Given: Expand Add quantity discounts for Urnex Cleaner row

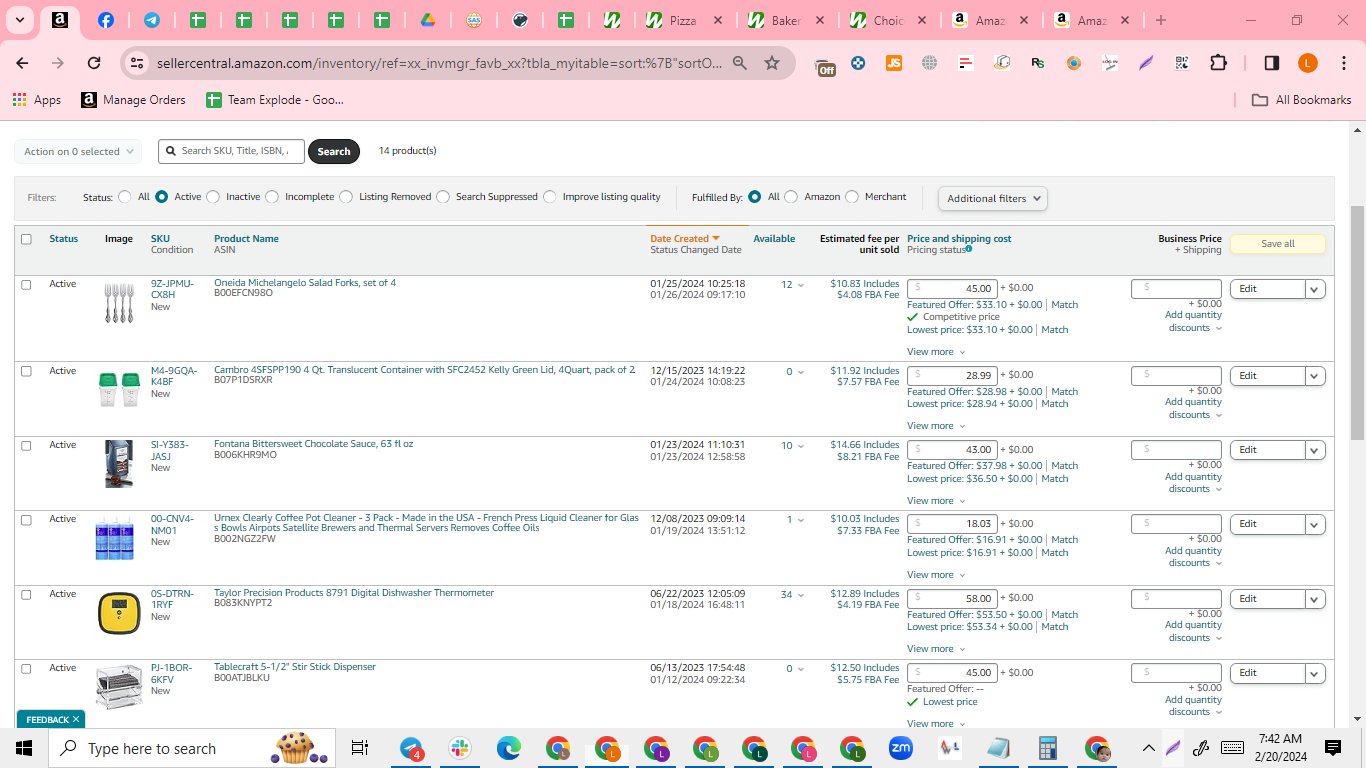Looking at the screenshot, I should tap(1193, 557).
